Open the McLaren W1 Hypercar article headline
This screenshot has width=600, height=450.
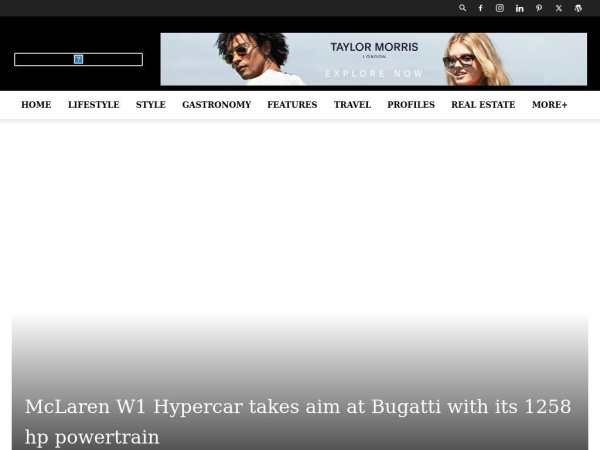click(x=298, y=421)
